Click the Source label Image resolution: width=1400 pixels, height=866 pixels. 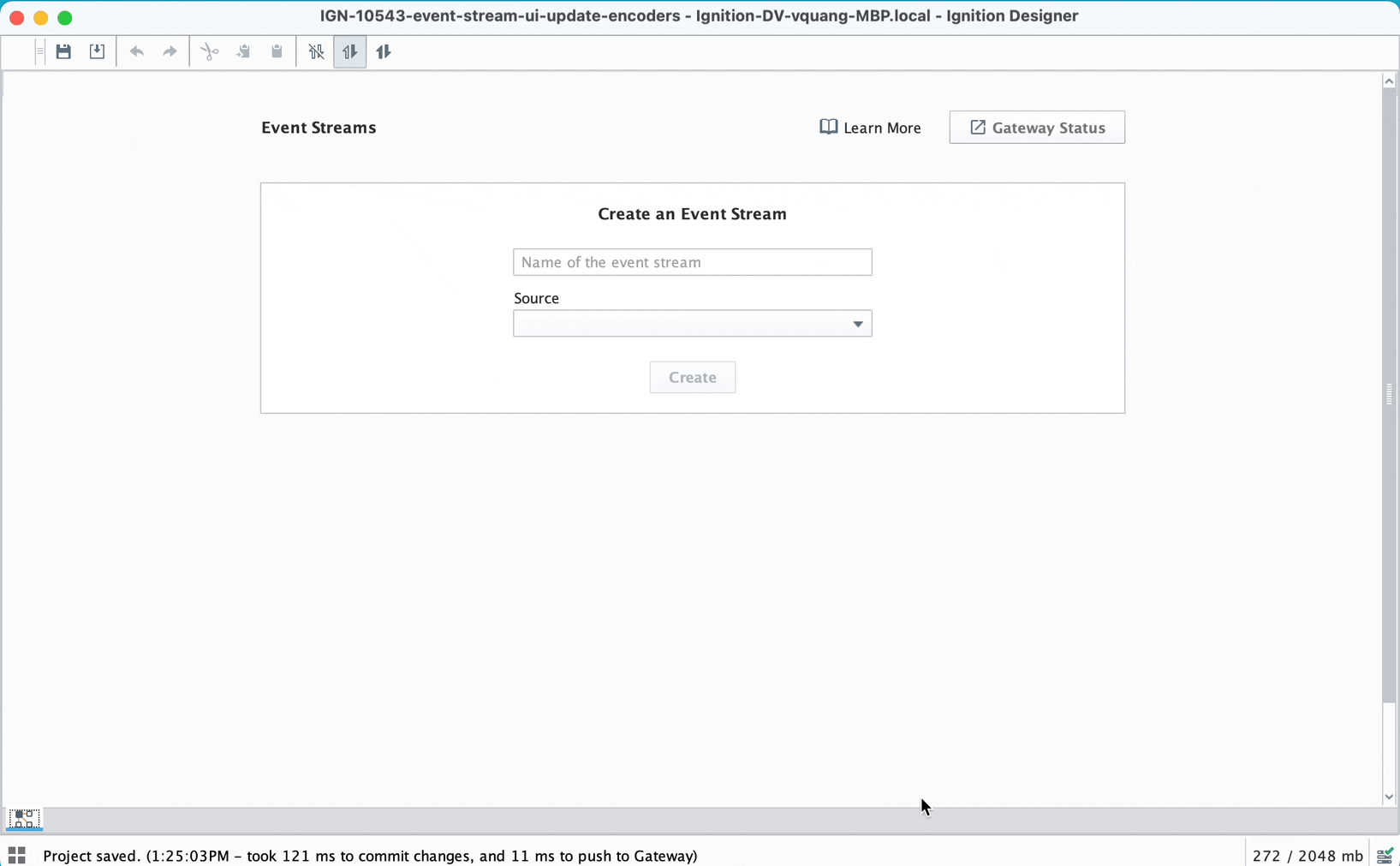tap(536, 298)
